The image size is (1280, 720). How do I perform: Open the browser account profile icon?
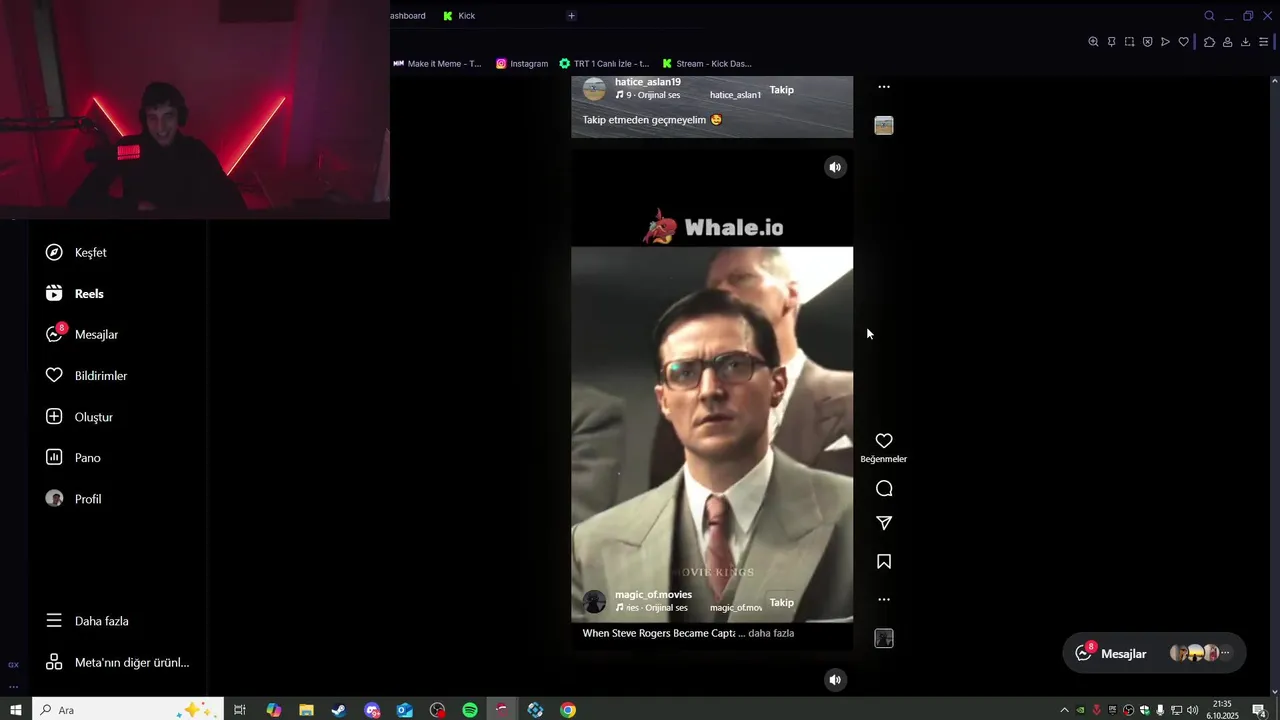click(1227, 42)
